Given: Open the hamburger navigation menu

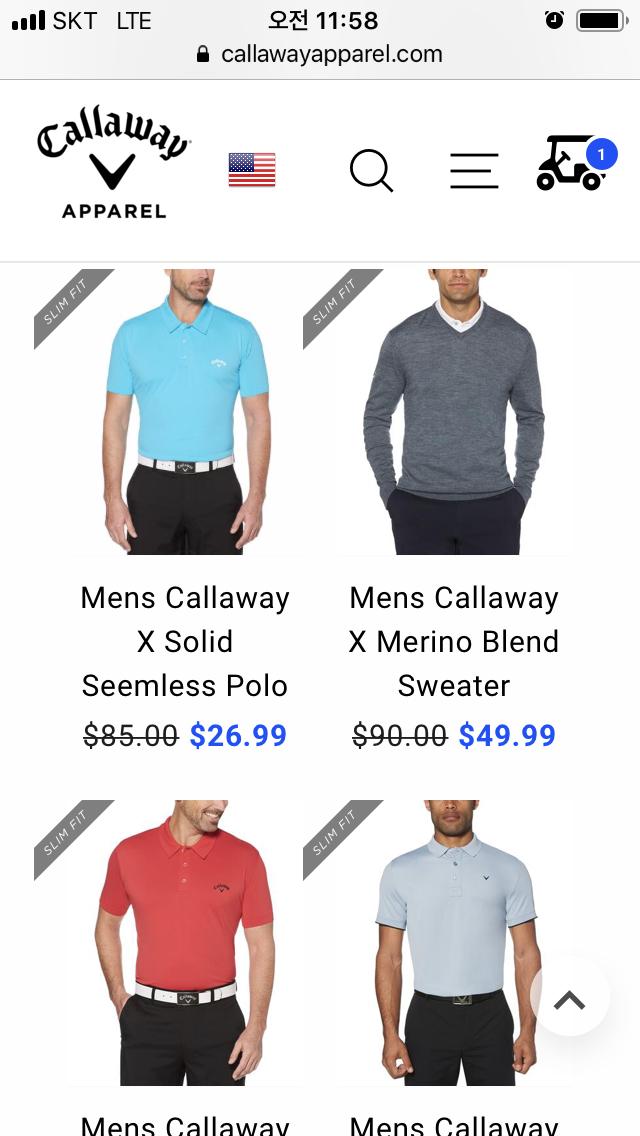Looking at the screenshot, I should pos(474,171).
